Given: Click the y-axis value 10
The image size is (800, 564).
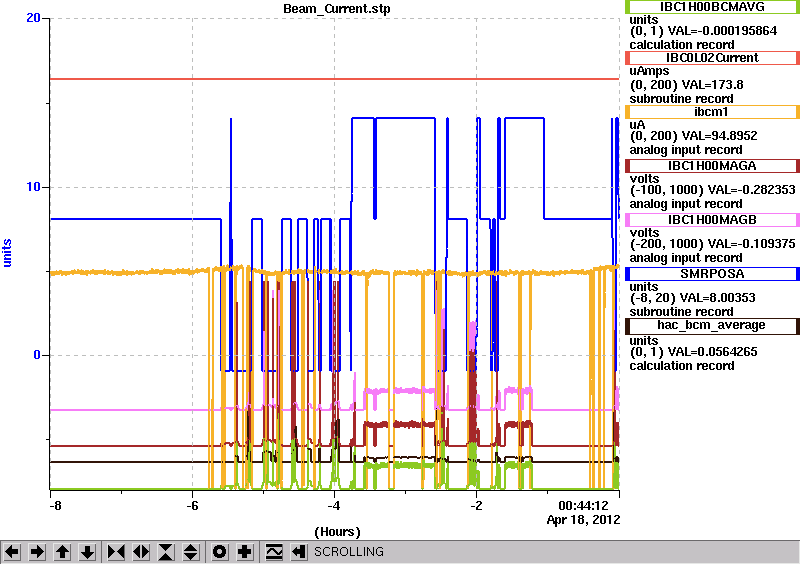Looking at the screenshot, I should click(33, 187).
